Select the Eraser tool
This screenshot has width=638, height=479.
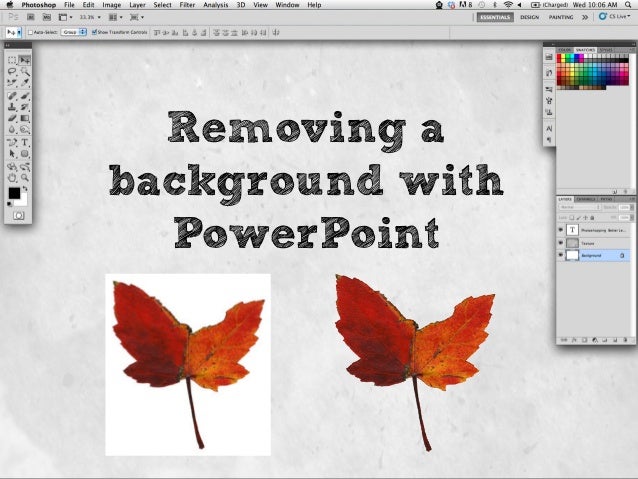coord(12,118)
